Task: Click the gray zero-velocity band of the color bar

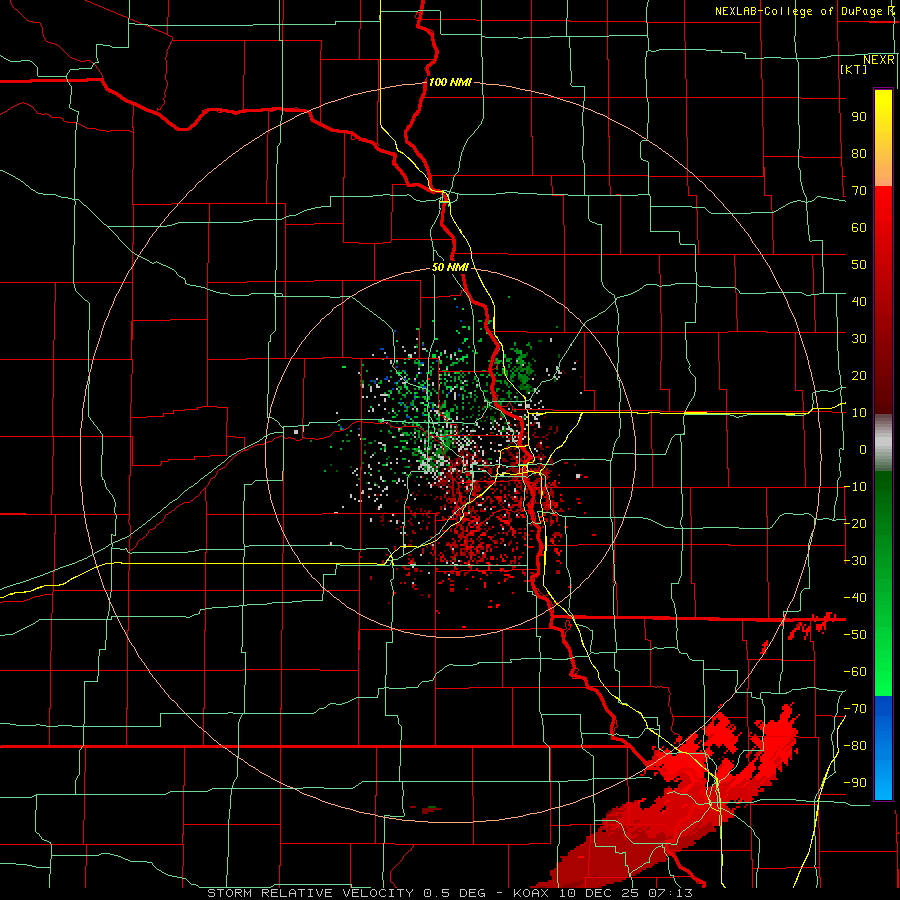Action: (883, 442)
